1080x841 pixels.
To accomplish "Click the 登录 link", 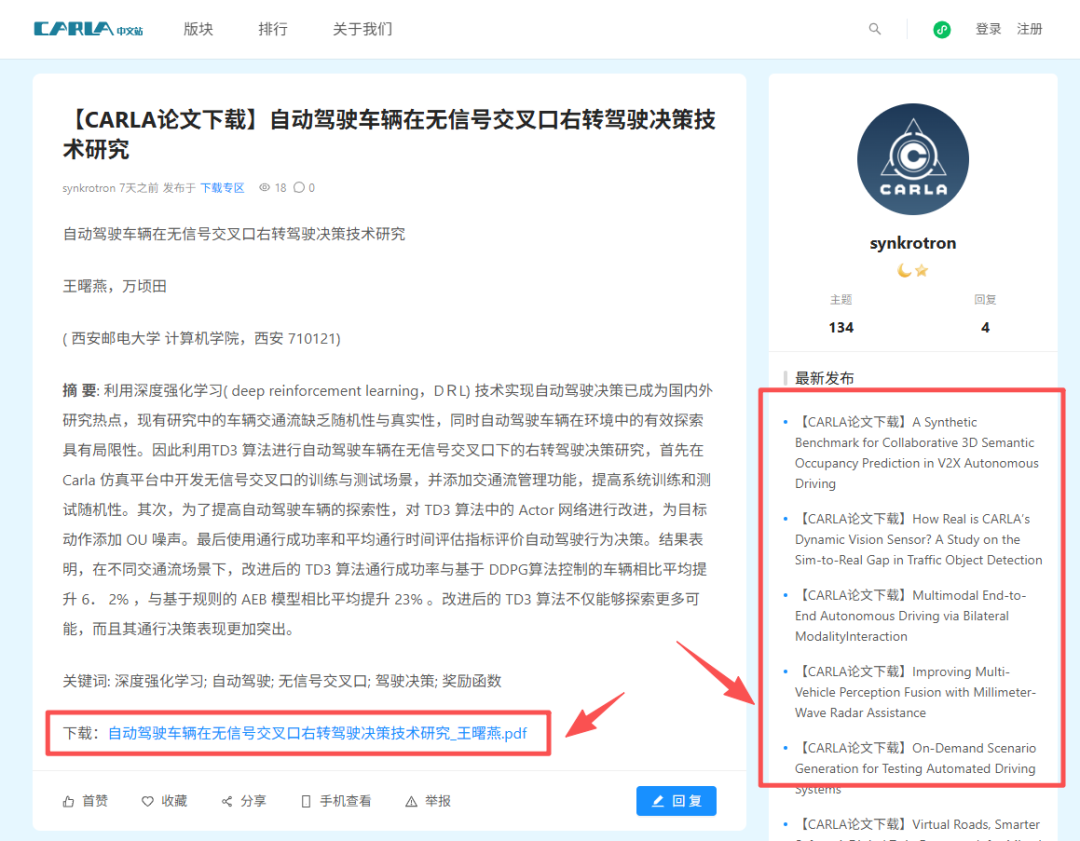I will pyautogui.click(x=988, y=29).
